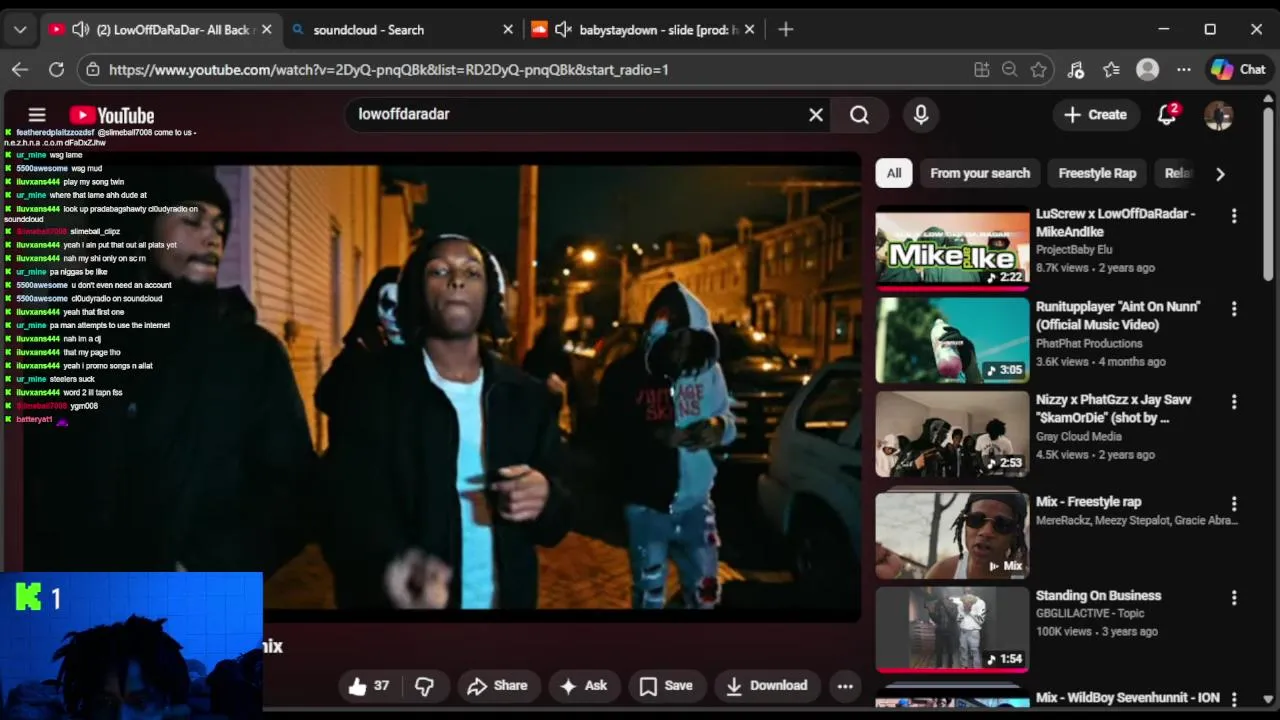Click the Ask button below video
The image size is (1280, 720).
584,686
